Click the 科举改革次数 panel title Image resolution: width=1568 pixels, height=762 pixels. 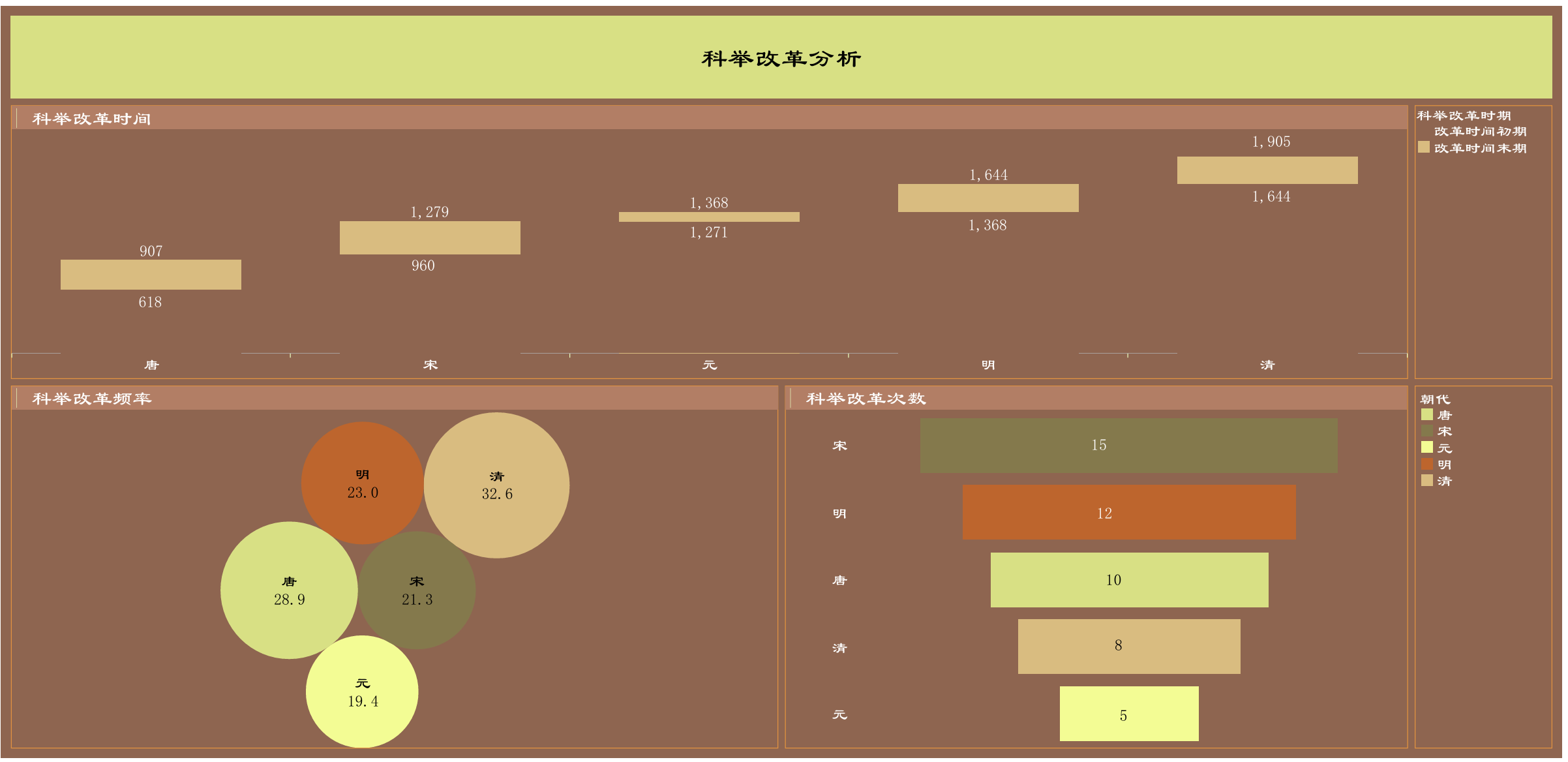click(x=866, y=399)
